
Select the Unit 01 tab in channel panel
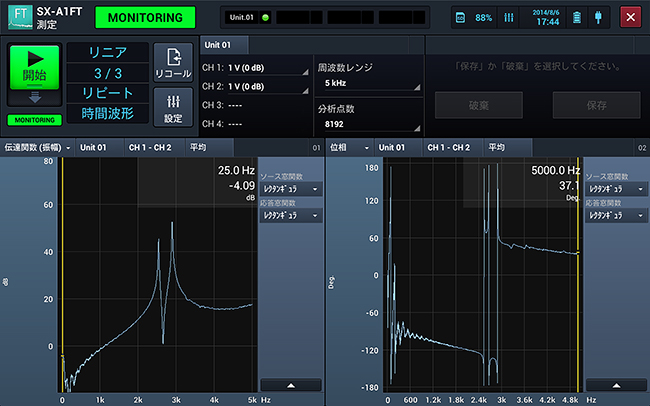tap(220, 45)
